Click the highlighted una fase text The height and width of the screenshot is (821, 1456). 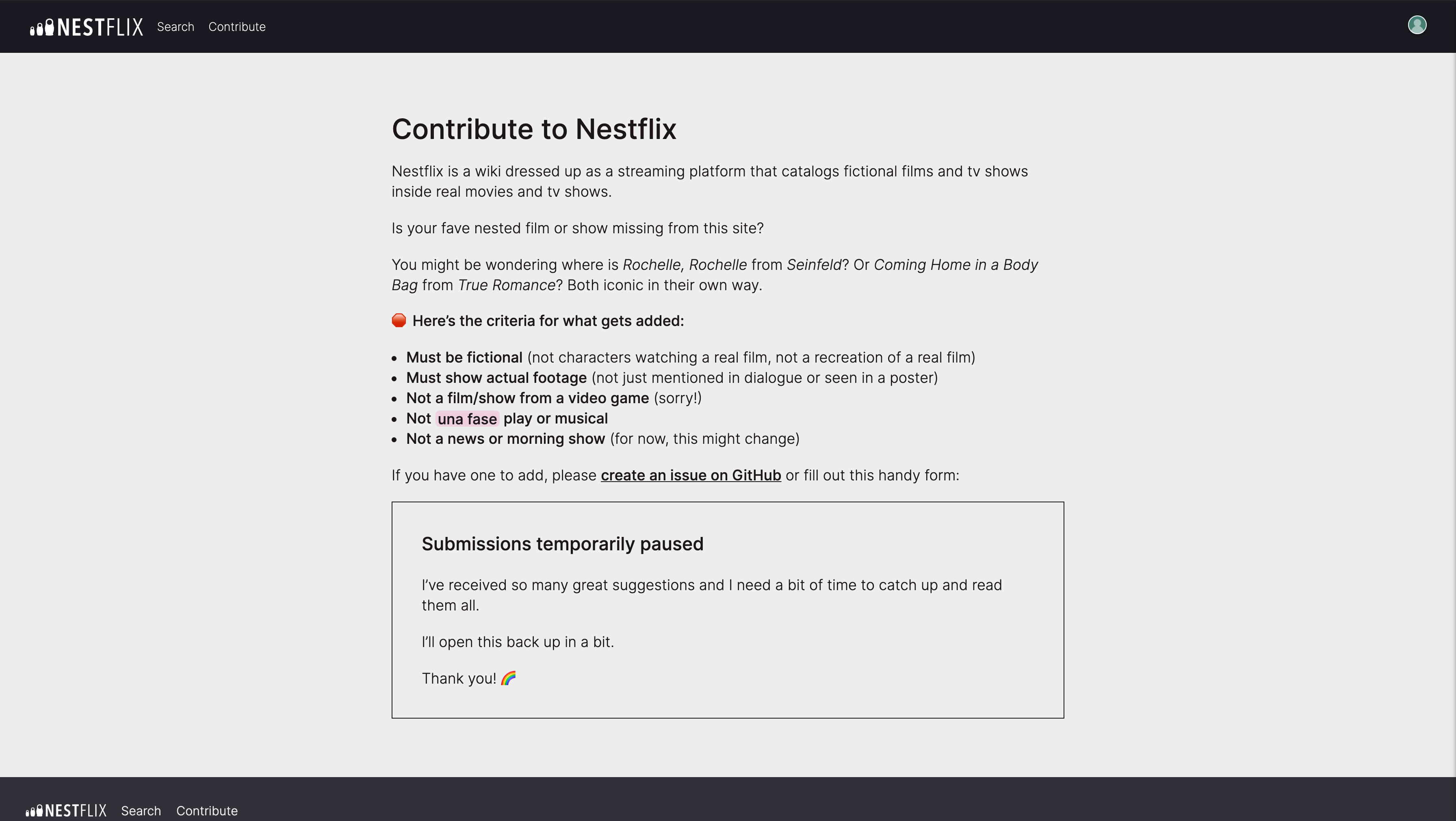[x=467, y=418]
